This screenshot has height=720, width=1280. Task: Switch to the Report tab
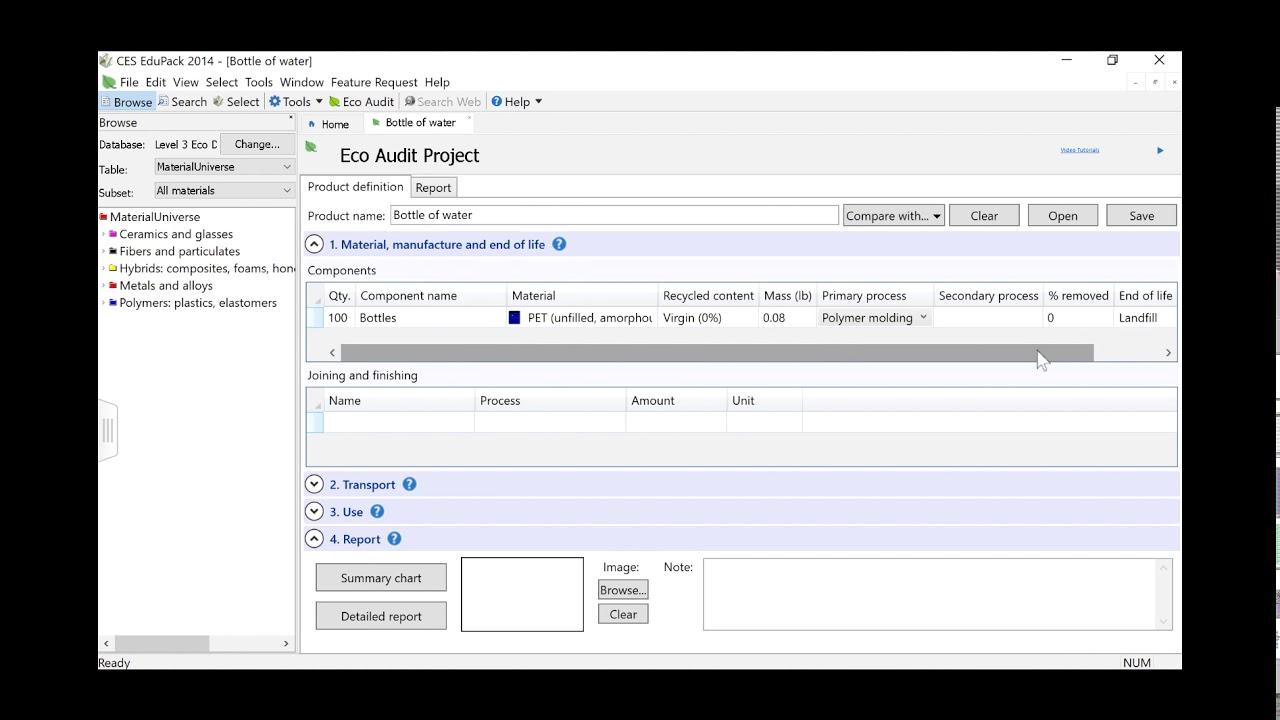point(433,188)
